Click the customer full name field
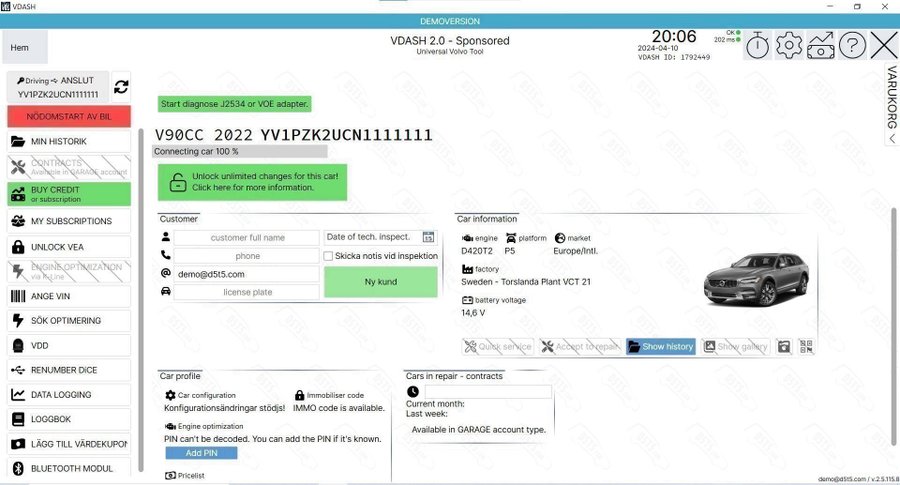Image resolution: width=900 pixels, height=485 pixels. pos(247,238)
